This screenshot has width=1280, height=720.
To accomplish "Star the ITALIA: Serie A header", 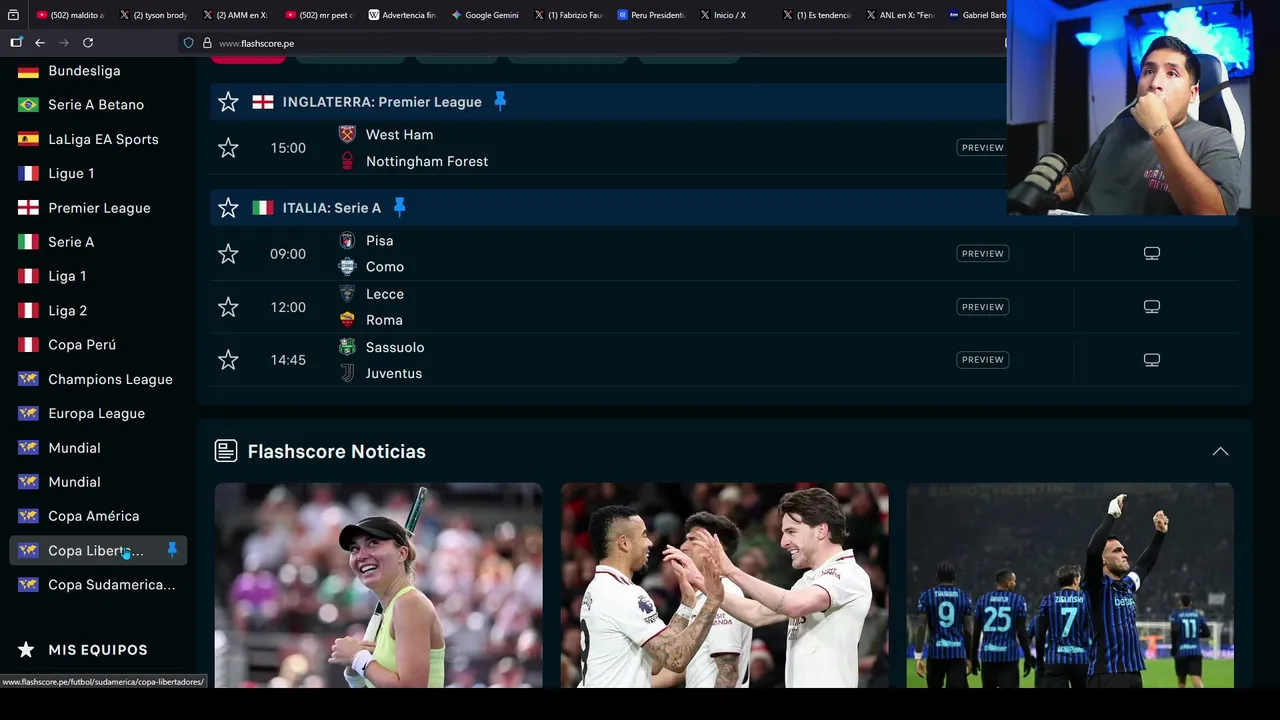I will pos(228,208).
